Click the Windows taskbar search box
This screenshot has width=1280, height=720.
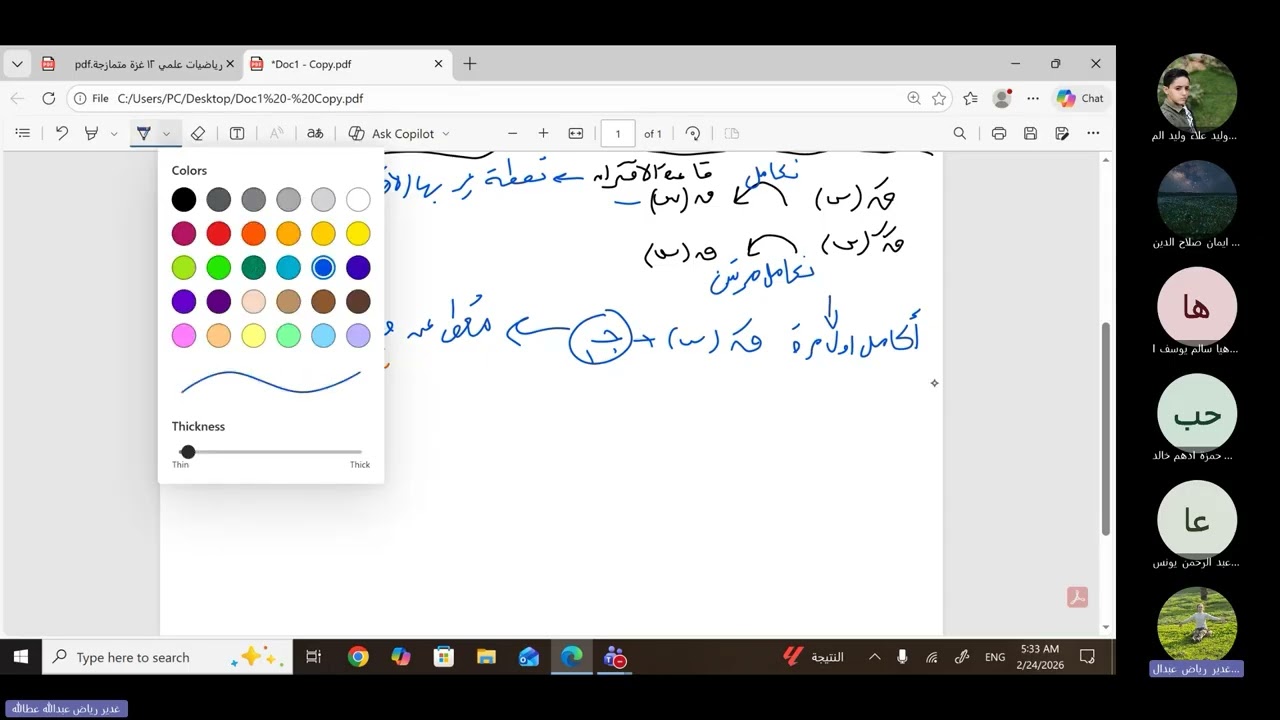tap(168, 657)
